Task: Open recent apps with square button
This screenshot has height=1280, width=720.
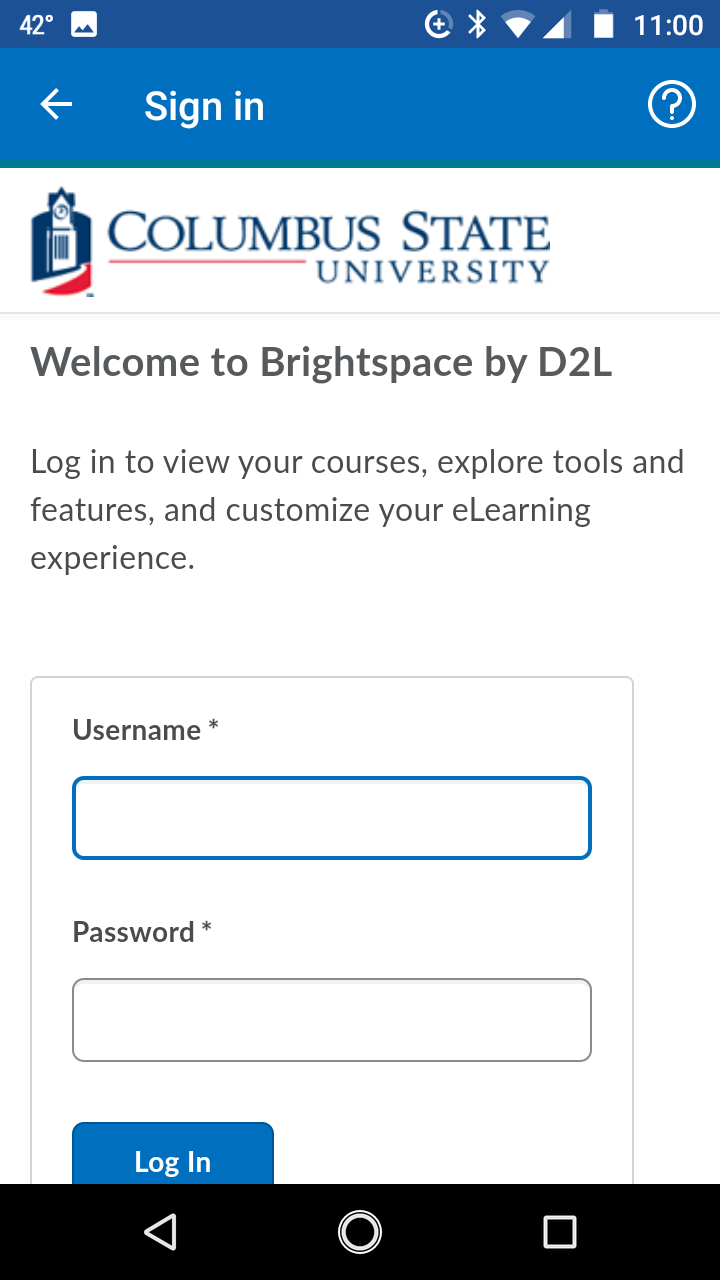Action: (559, 1232)
